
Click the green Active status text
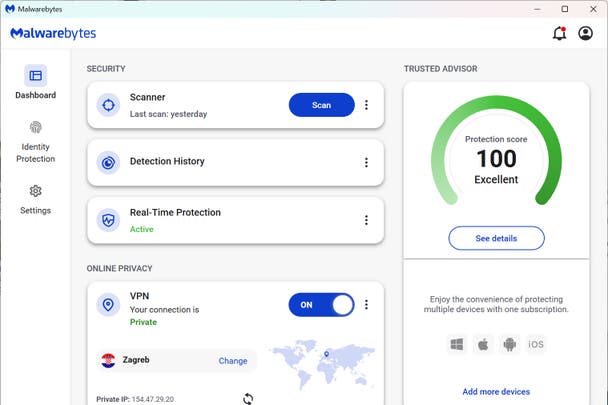142,229
